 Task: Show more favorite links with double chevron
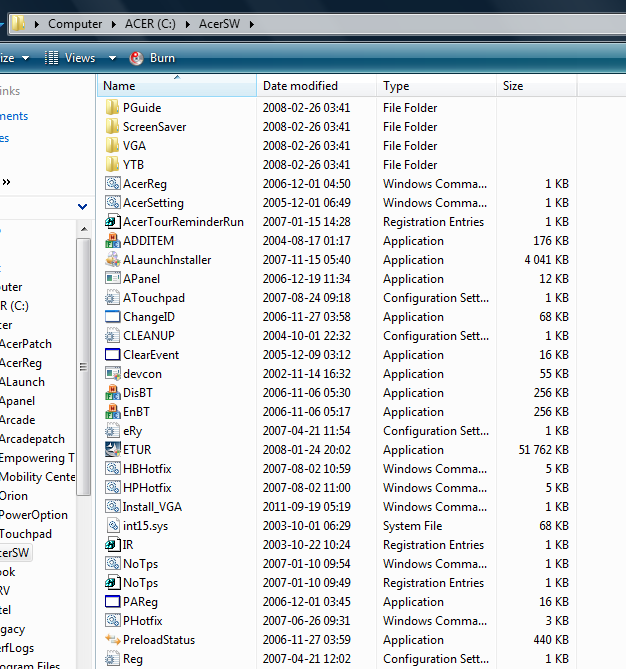click(x=6, y=182)
